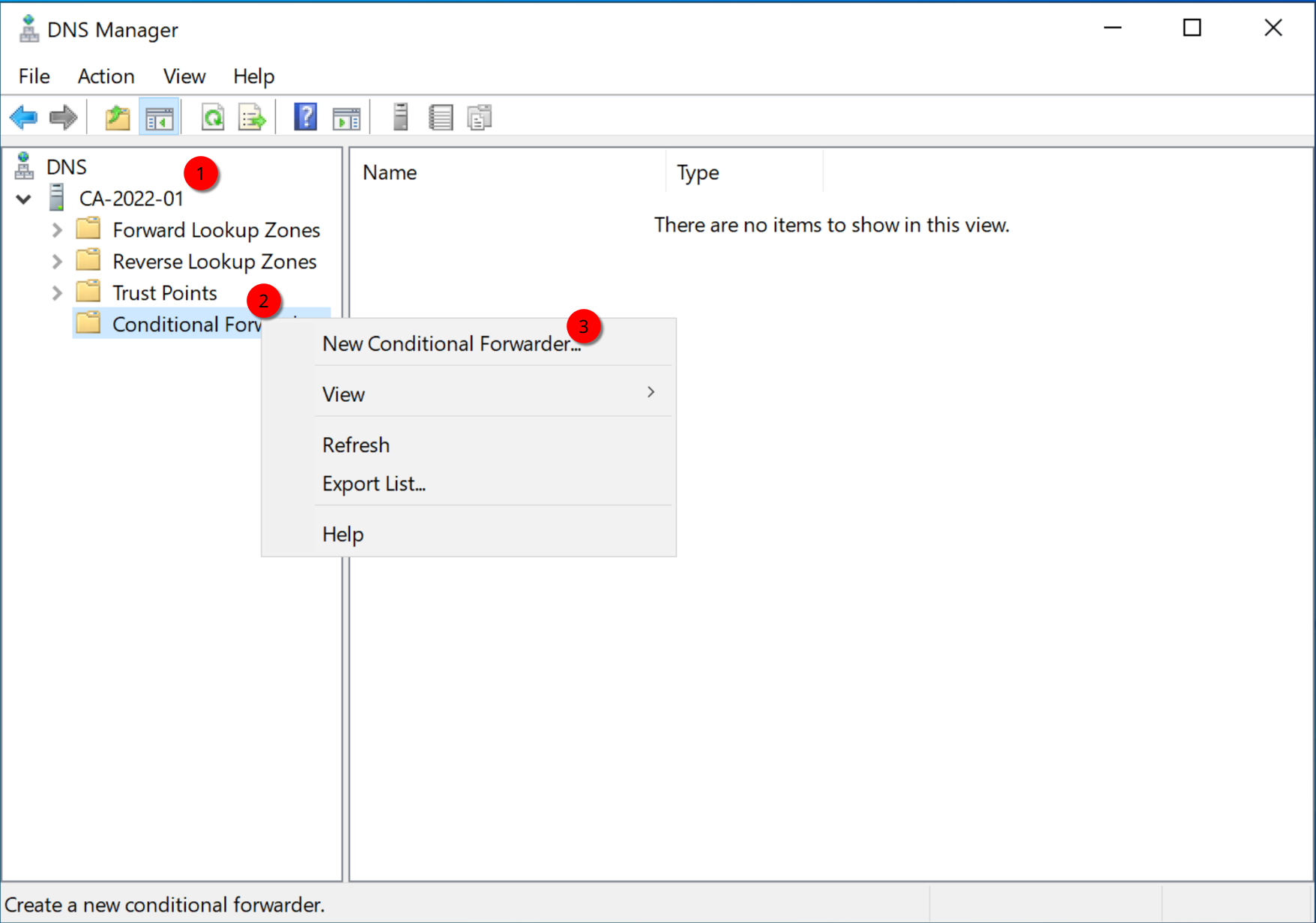The image size is (1316, 923).
Task: Choose New Conditional Forwarder from context menu
Action: pos(451,343)
